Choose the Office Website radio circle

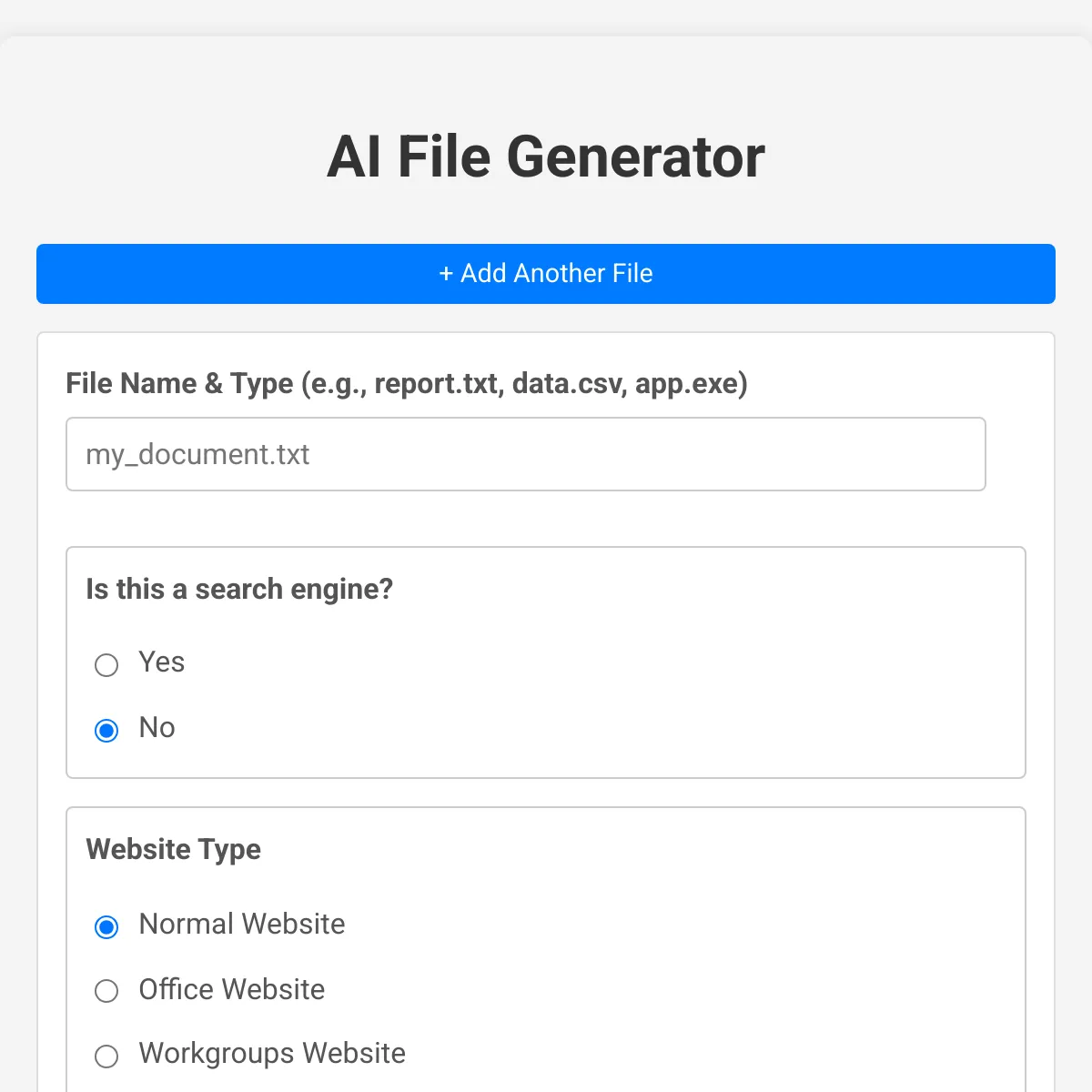coord(106,991)
